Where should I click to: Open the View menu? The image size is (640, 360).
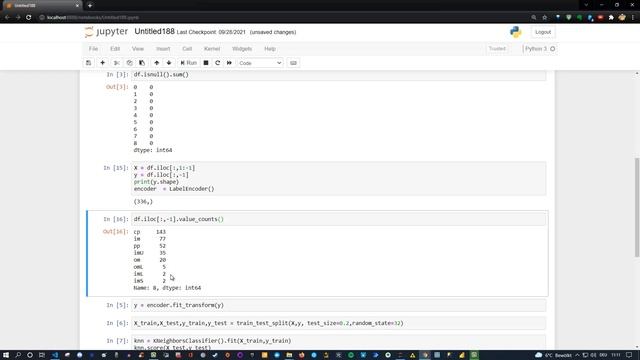pos(138,49)
